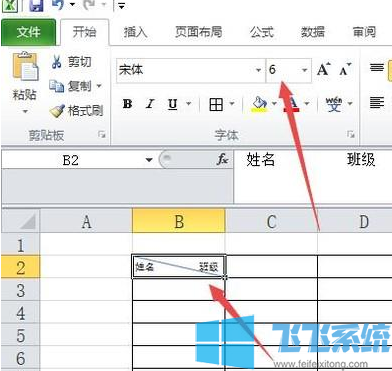Viewport: 392px width, 371px height.
Task: Switch to the Review (审阅) tab
Action: tap(364, 32)
